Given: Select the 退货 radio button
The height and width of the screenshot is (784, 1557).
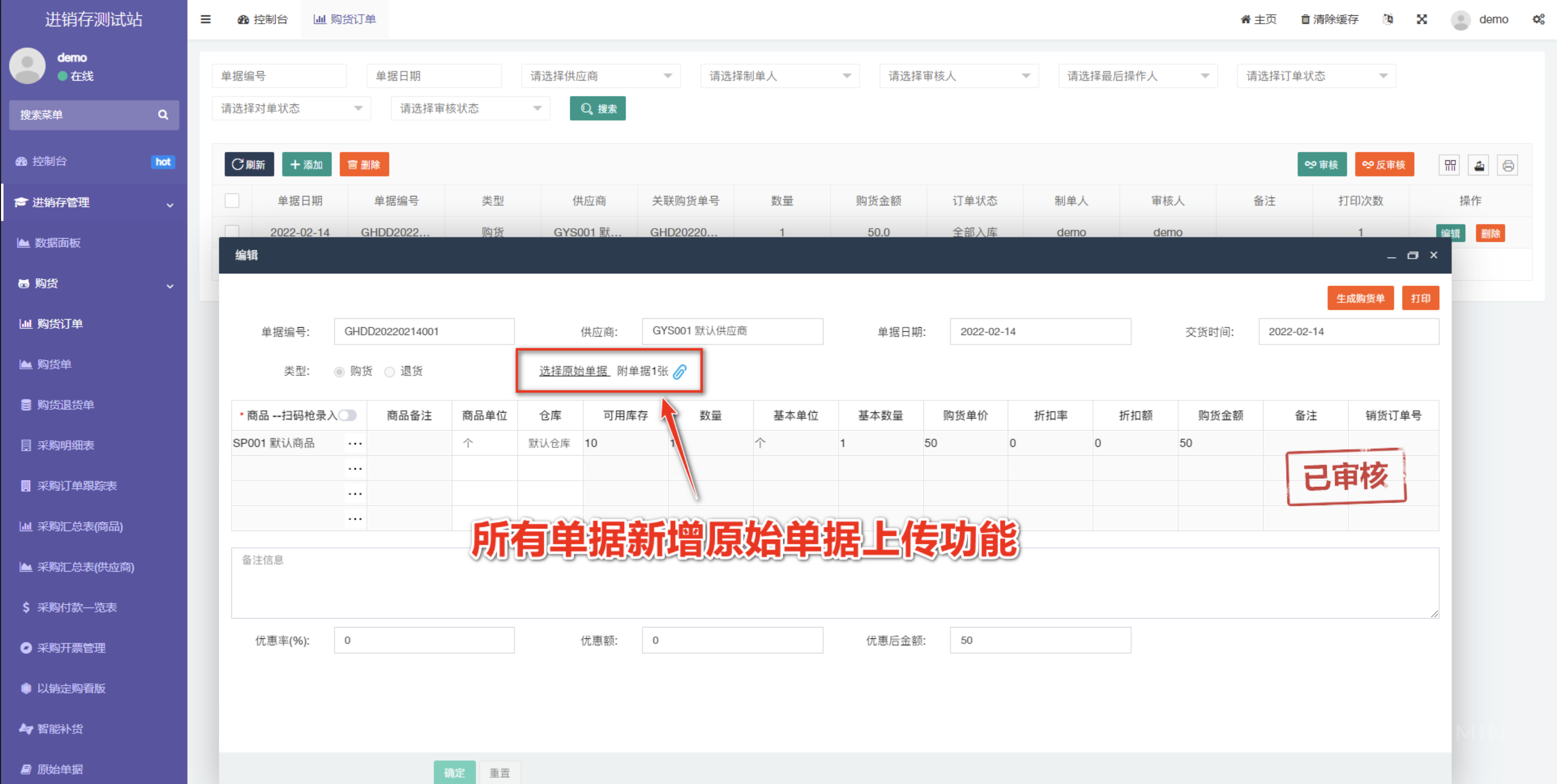Looking at the screenshot, I should [390, 371].
